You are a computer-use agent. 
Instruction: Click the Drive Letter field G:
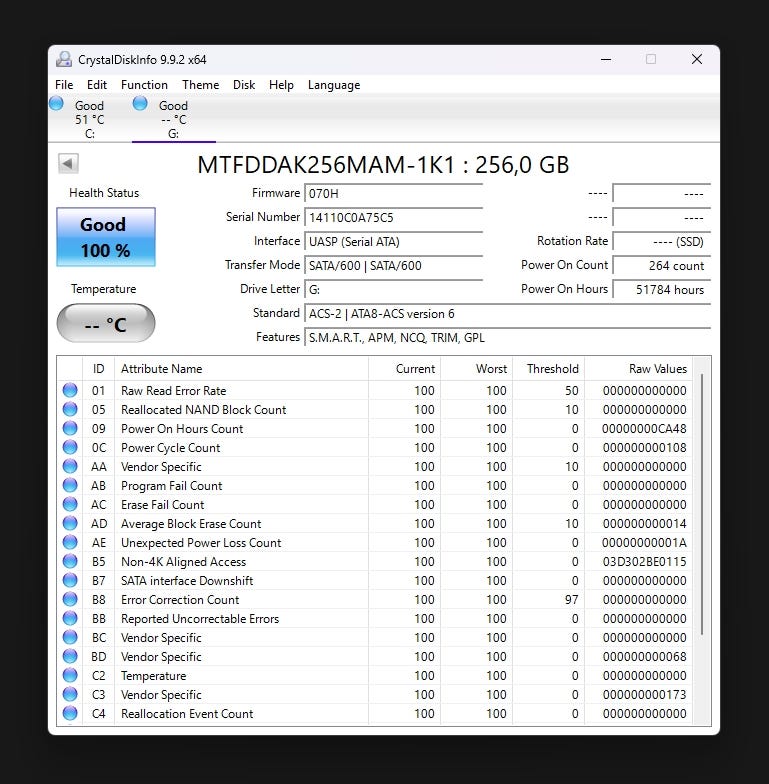coord(394,290)
